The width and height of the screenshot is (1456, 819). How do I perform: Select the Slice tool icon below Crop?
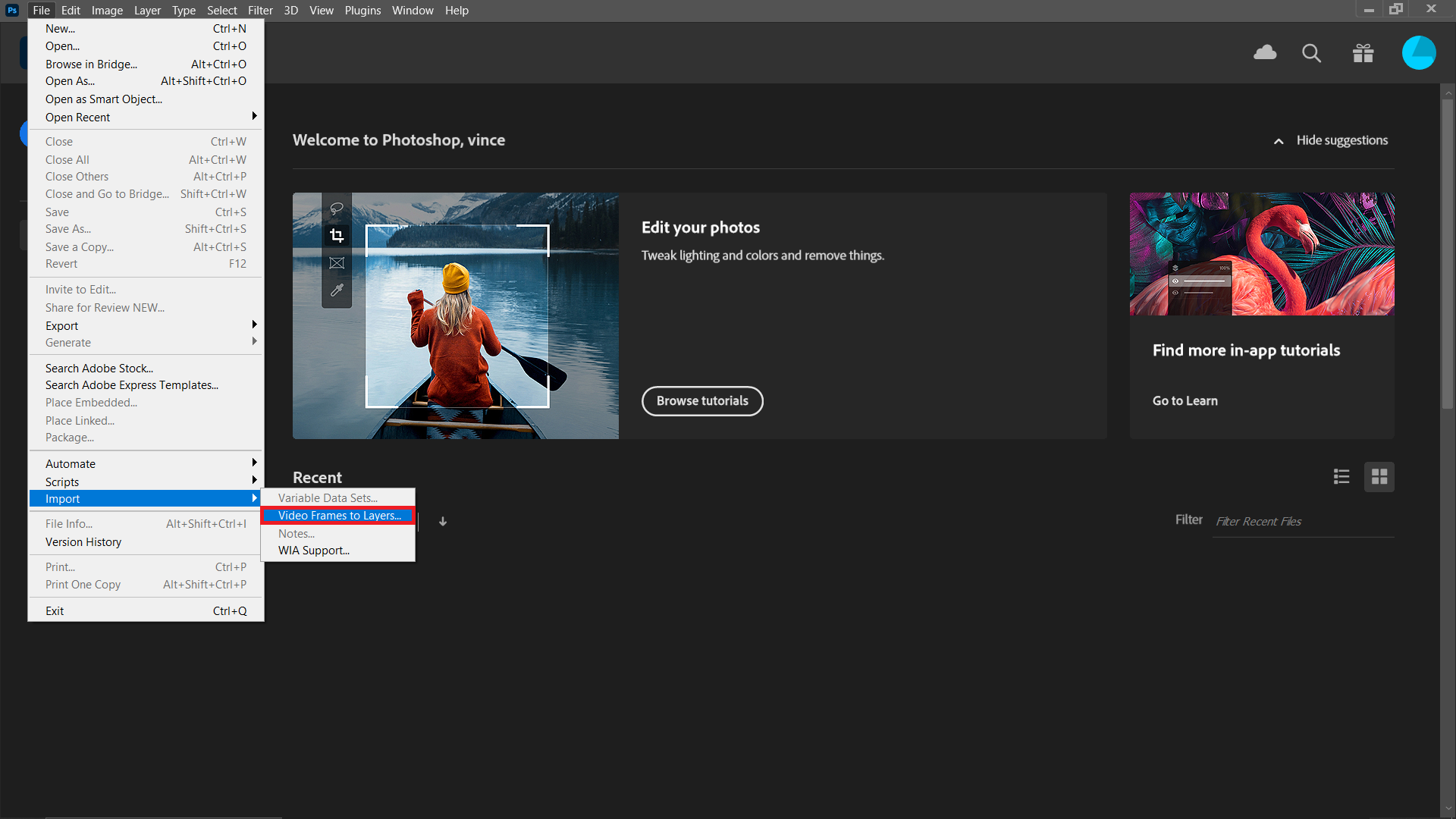[x=337, y=262]
